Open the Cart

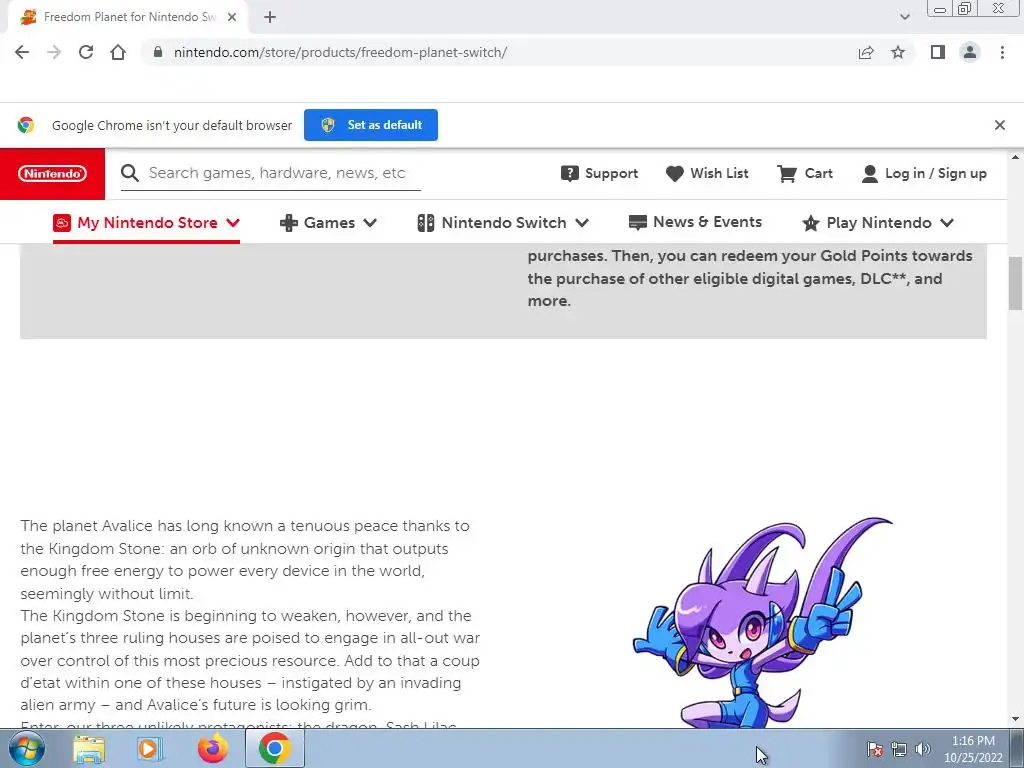coord(805,173)
